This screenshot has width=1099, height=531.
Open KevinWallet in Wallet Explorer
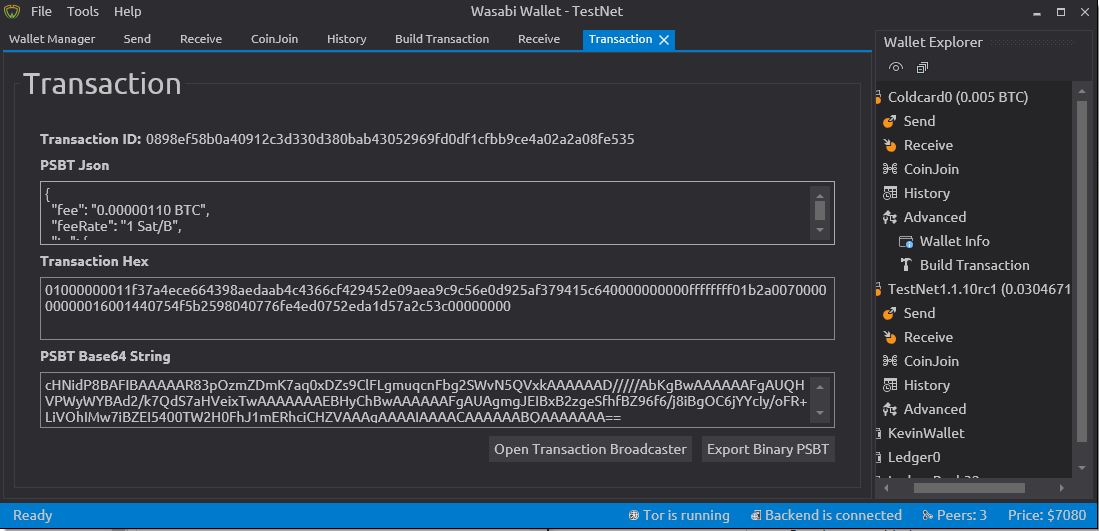click(926, 433)
